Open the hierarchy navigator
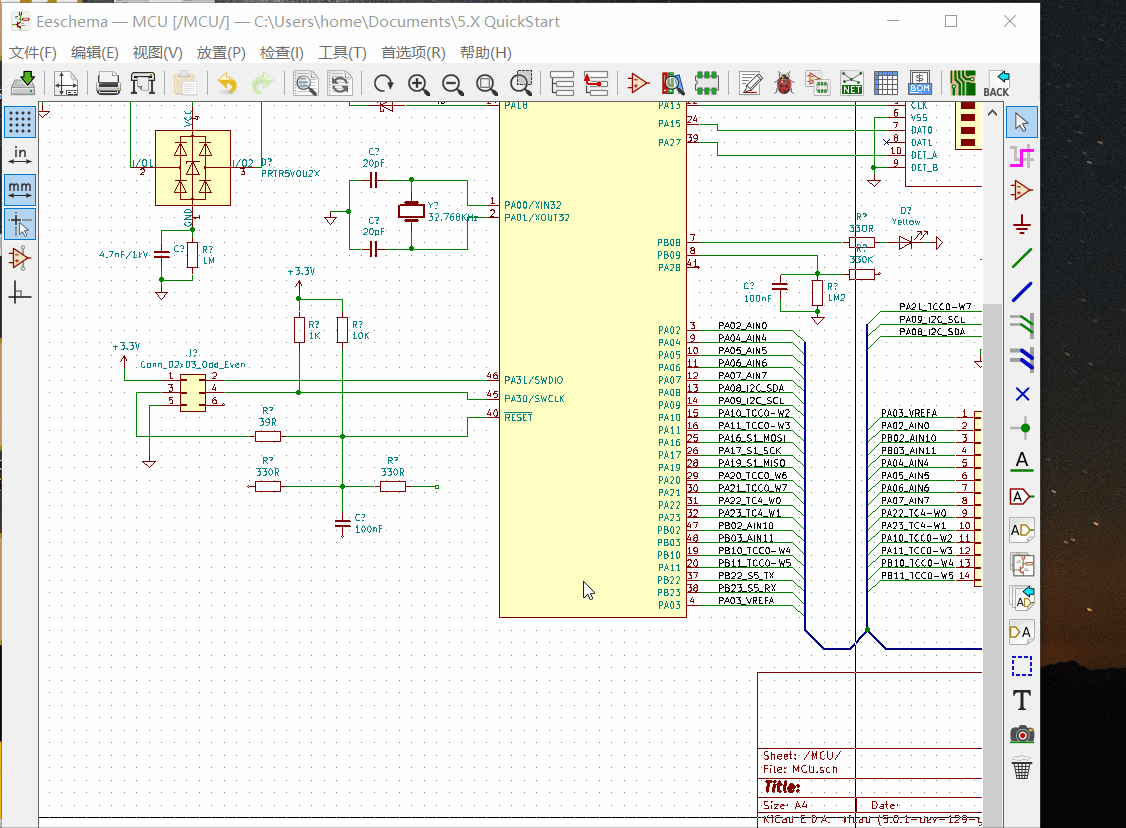 562,83
